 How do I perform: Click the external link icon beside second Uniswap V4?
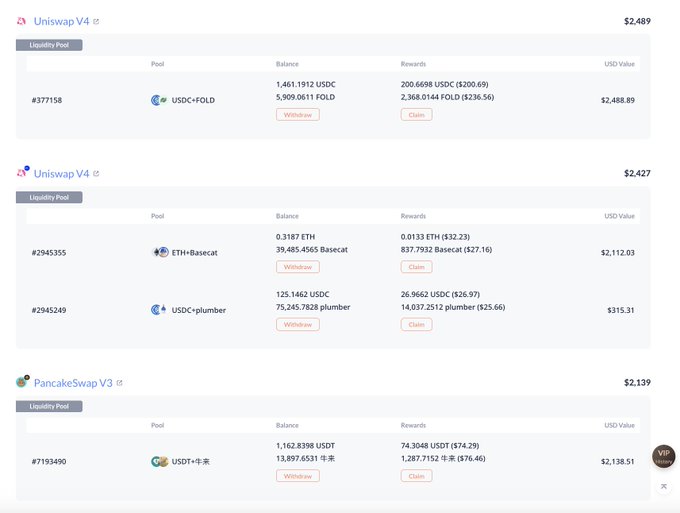(x=96, y=173)
